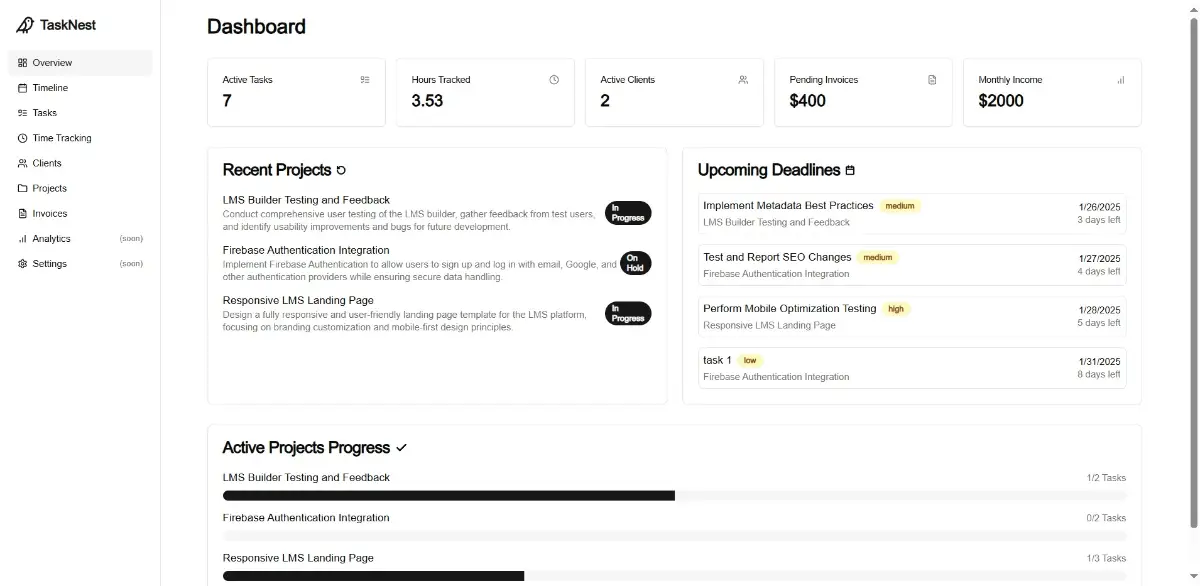Viewport: 1200px width, 586px height.
Task: Click the calendar icon beside Upcoming Deadlines
Action: [850, 171]
